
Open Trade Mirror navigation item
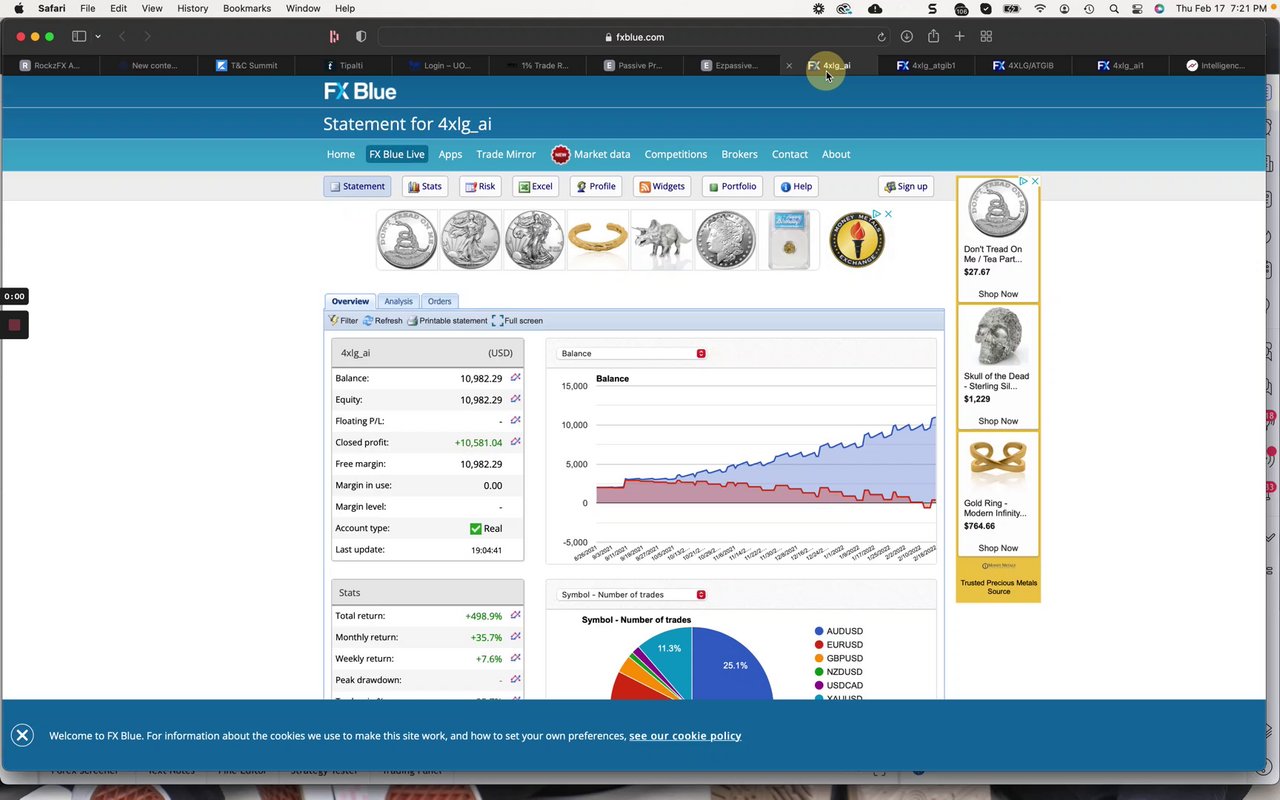tap(506, 154)
